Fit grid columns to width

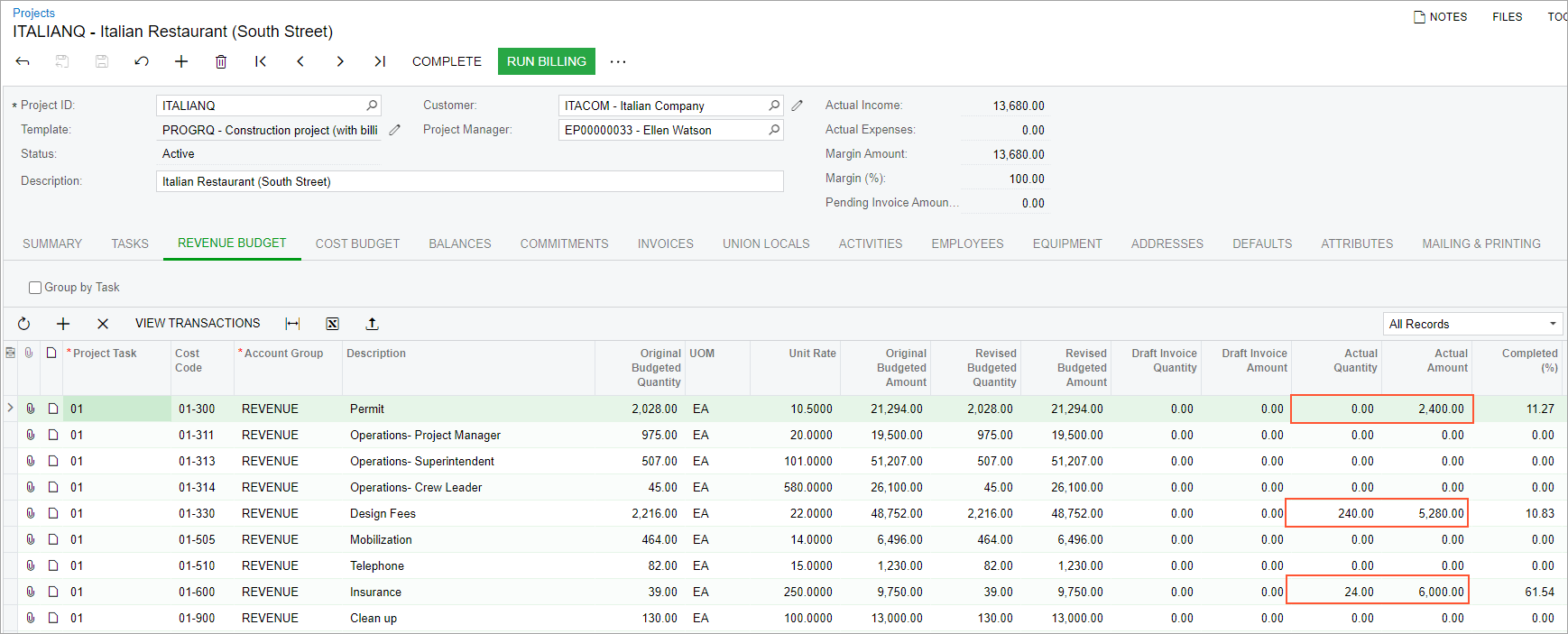click(x=292, y=324)
